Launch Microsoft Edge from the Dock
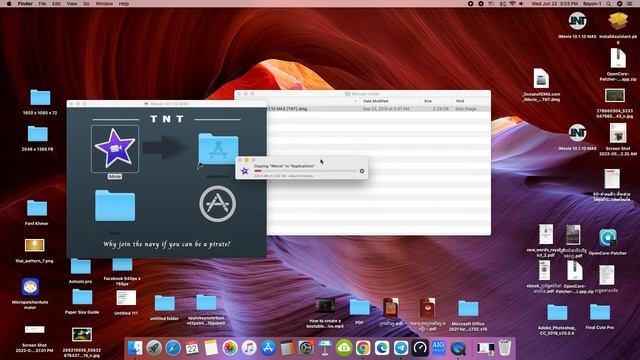 pos(382,348)
